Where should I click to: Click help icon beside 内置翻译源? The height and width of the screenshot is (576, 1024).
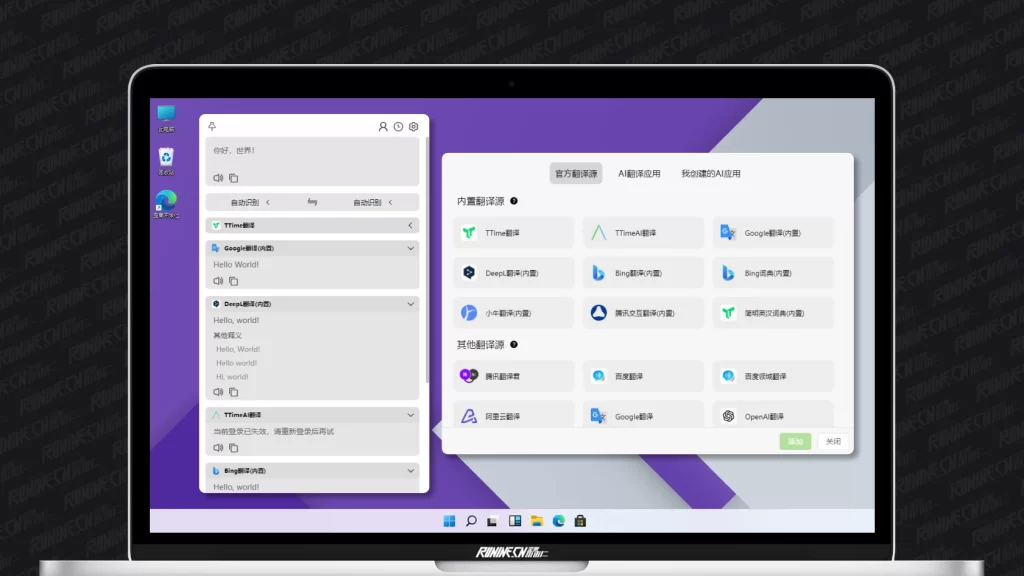click(x=514, y=201)
